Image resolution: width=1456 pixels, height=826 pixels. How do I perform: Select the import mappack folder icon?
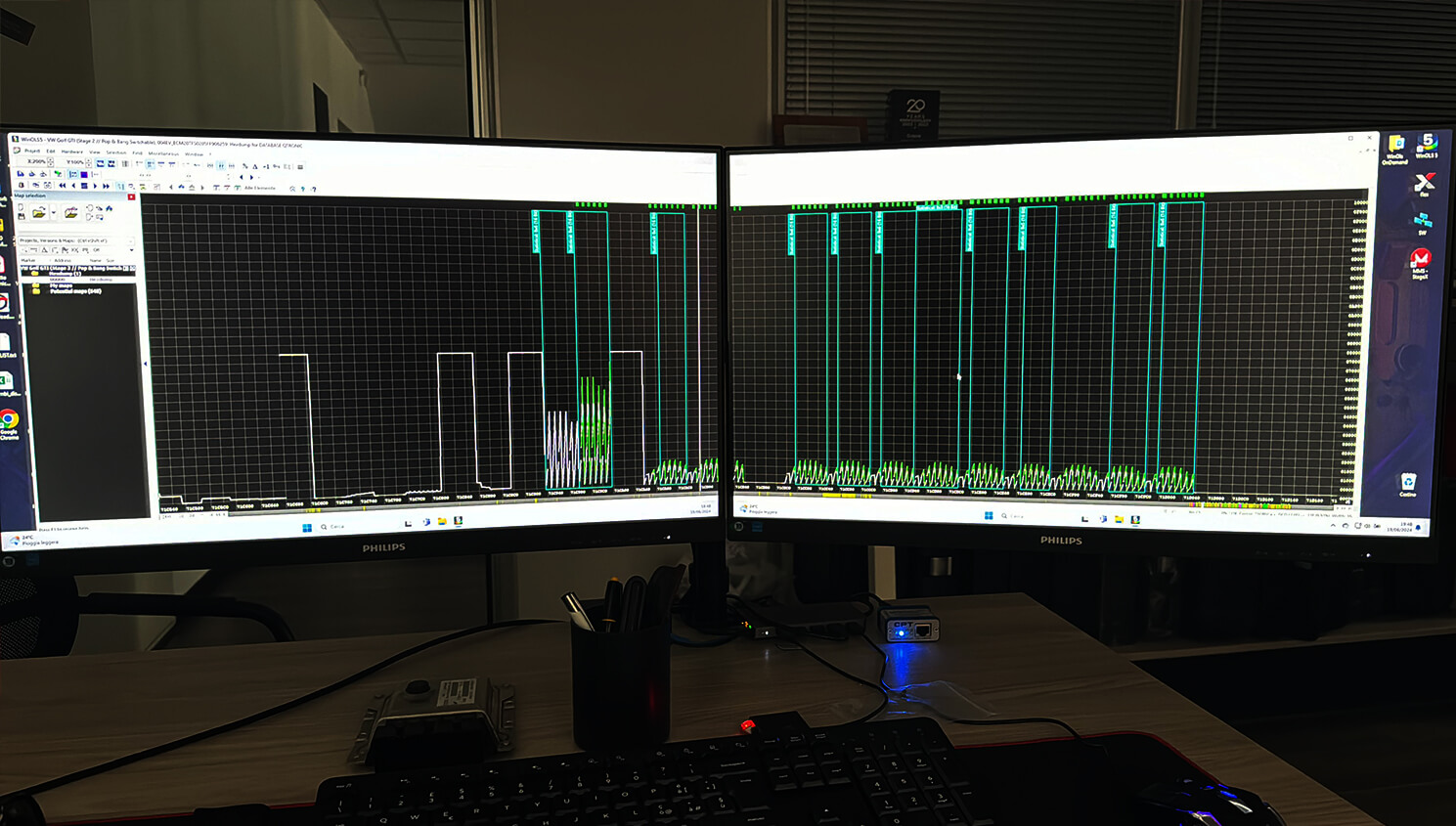pos(70,215)
